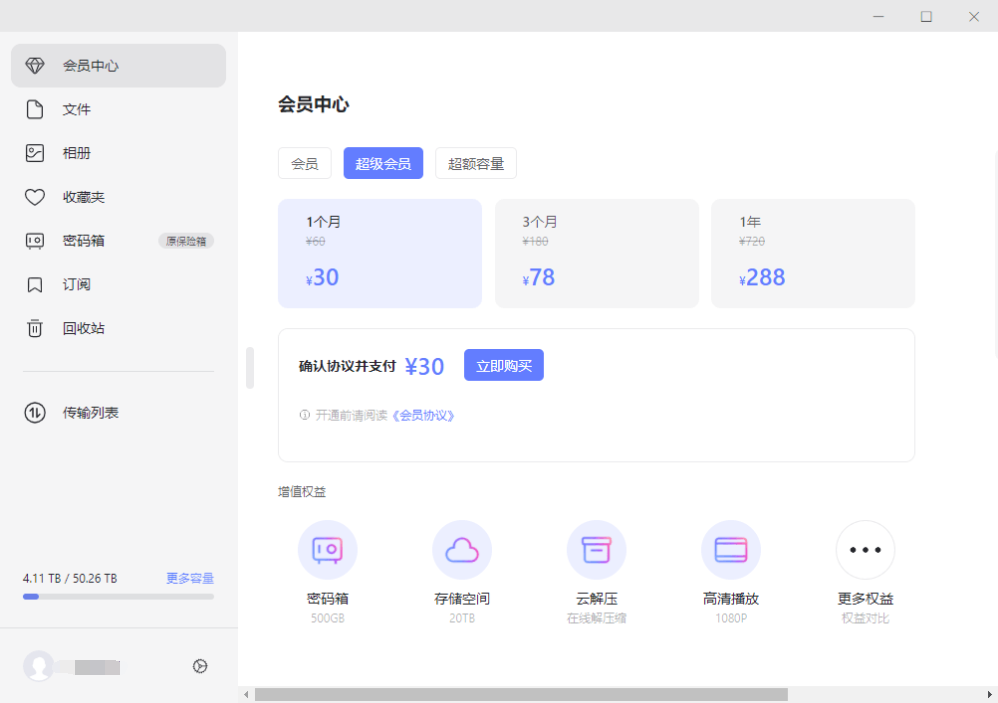Click the 云解压 benefit icon
This screenshot has height=703, width=998.
596,549
